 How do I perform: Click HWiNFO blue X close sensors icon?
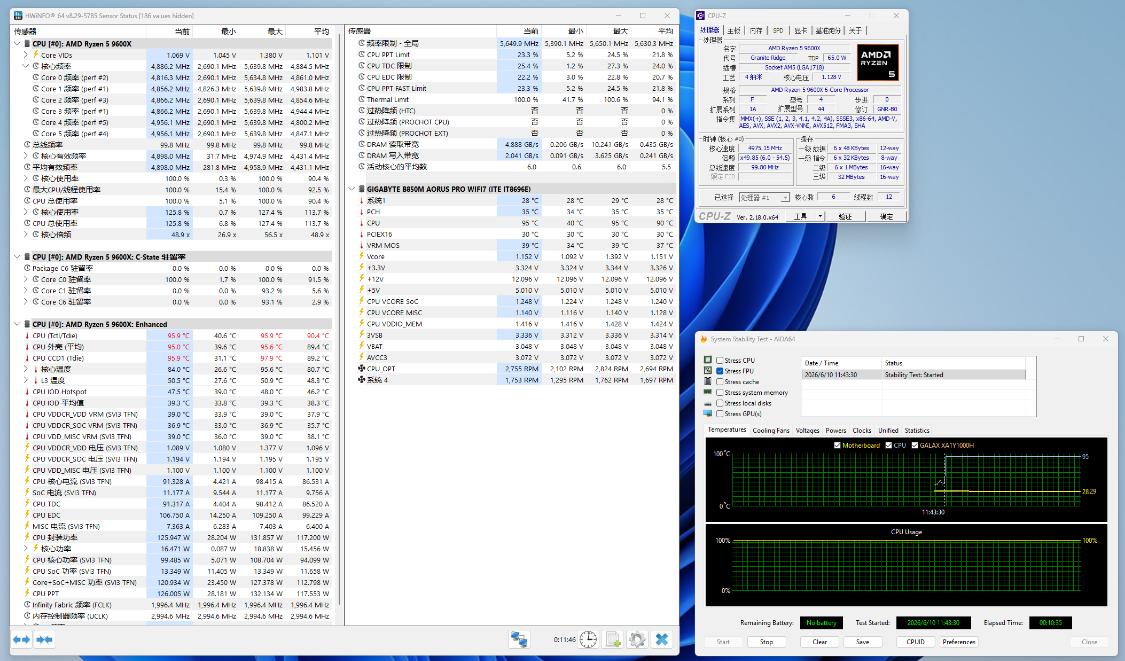(662, 639)
